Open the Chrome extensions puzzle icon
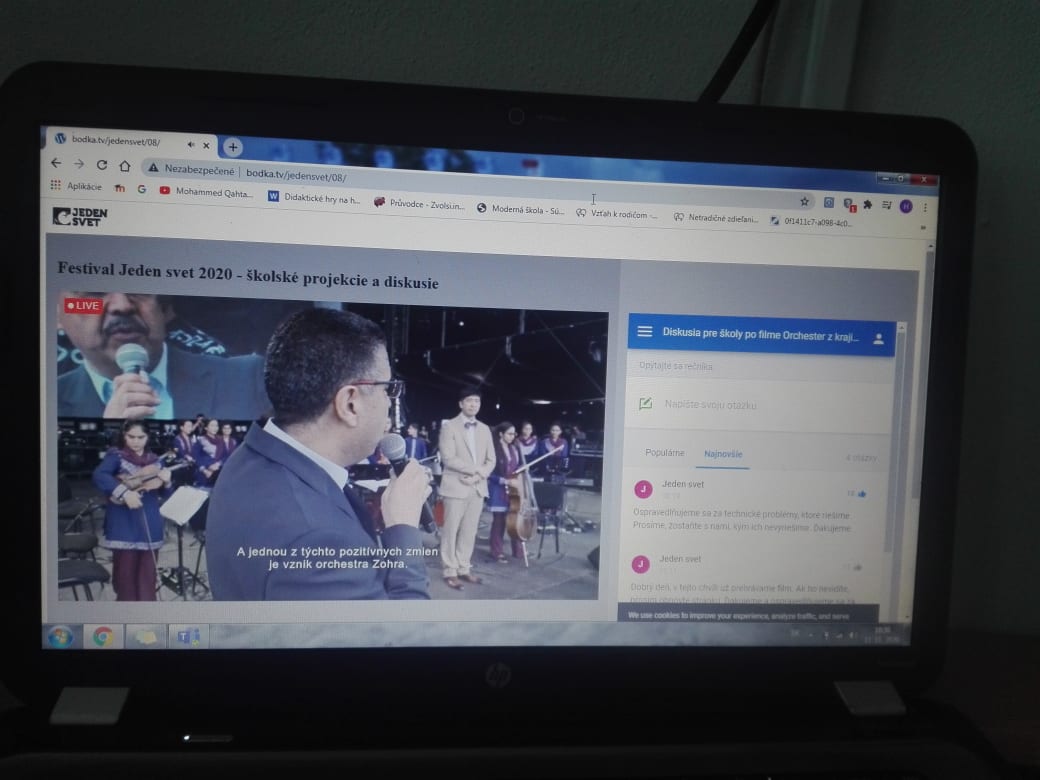 pyautogui.click(x=867, y=204)
